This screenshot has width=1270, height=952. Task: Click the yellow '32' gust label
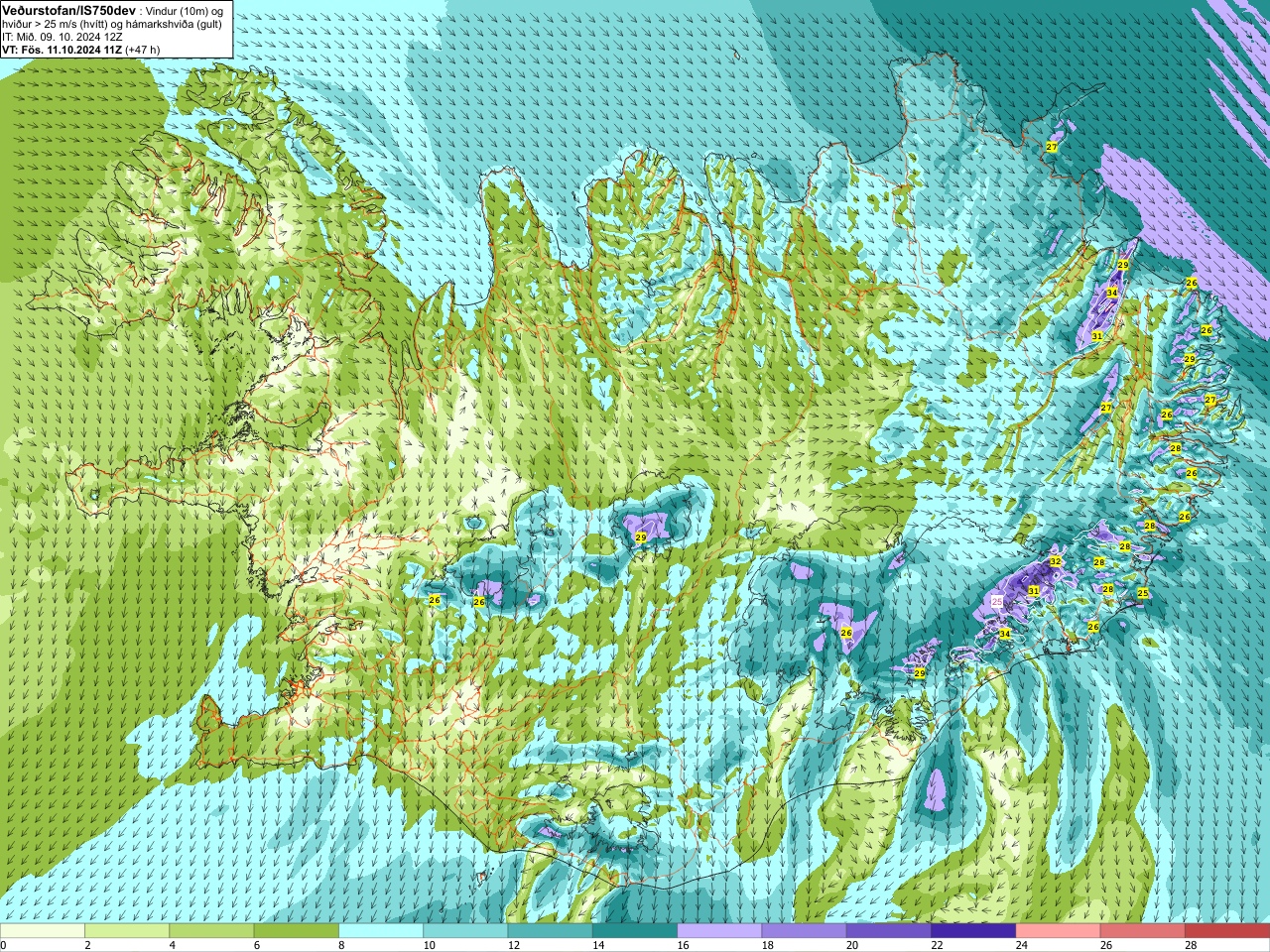1056,561
